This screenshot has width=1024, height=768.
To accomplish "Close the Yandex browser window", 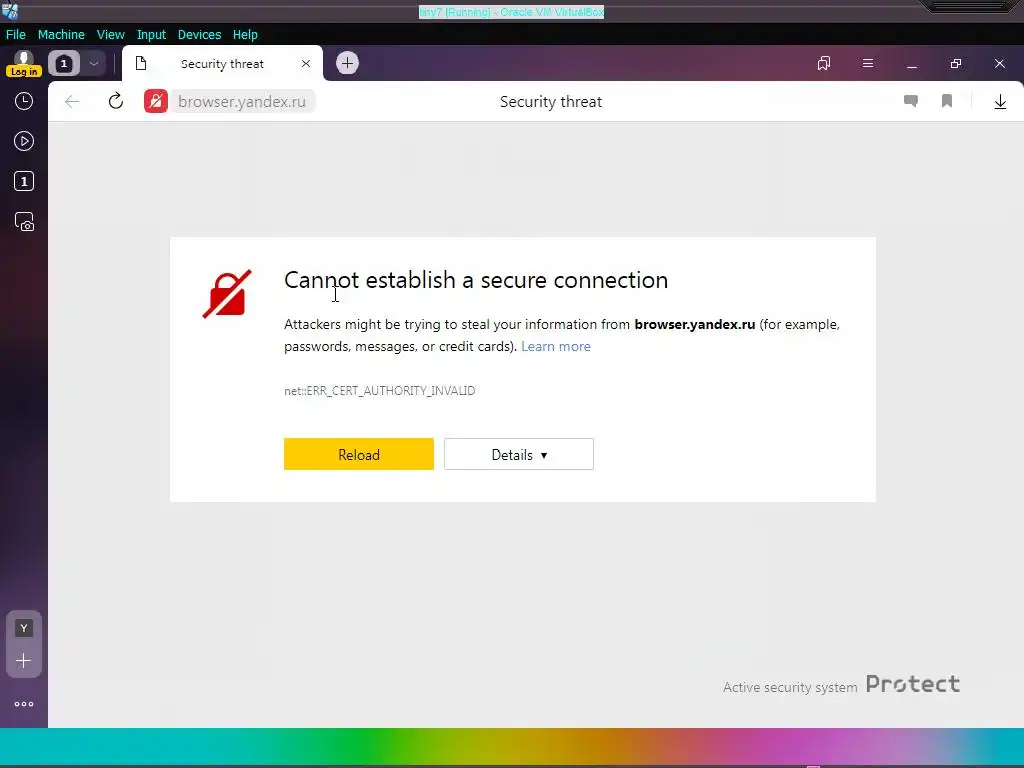I will point(1000,63).
